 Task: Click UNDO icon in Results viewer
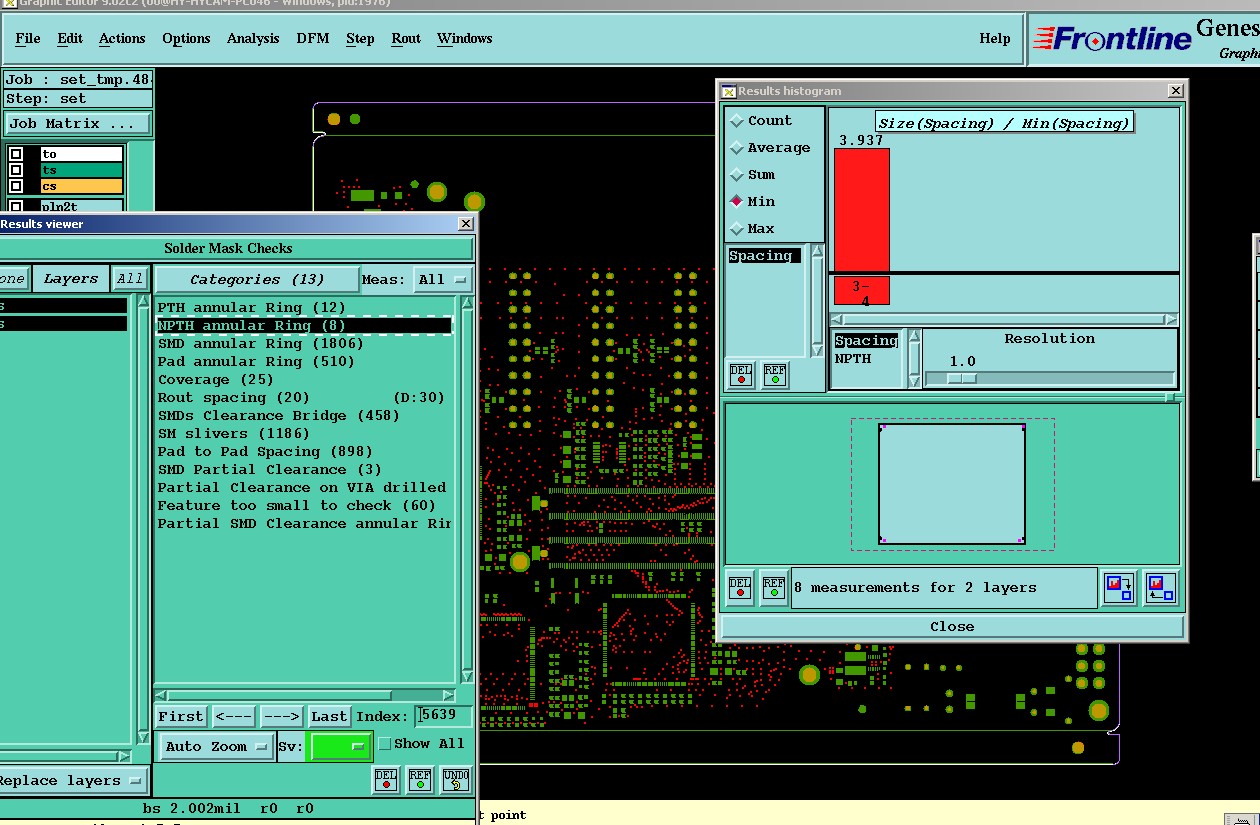[456, 779]
